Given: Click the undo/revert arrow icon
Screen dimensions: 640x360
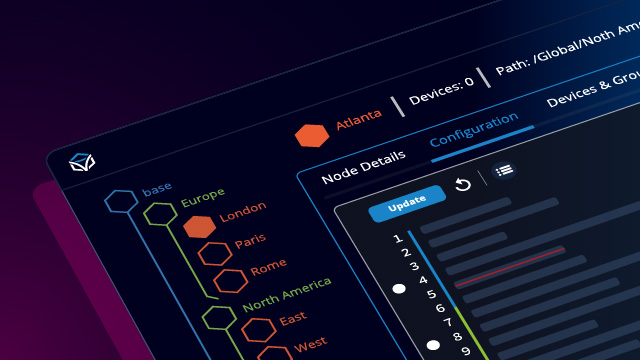Looking at the screenshot, I should coord(463,184).
